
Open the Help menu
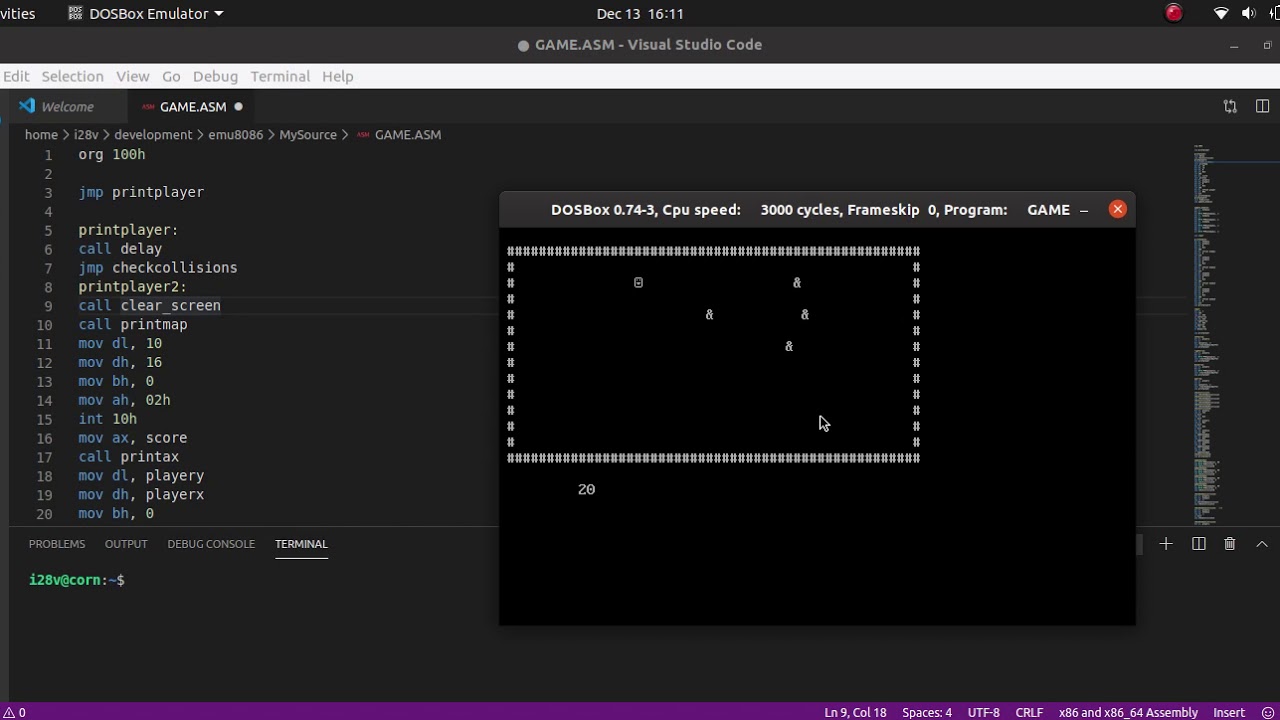[337, 76]
